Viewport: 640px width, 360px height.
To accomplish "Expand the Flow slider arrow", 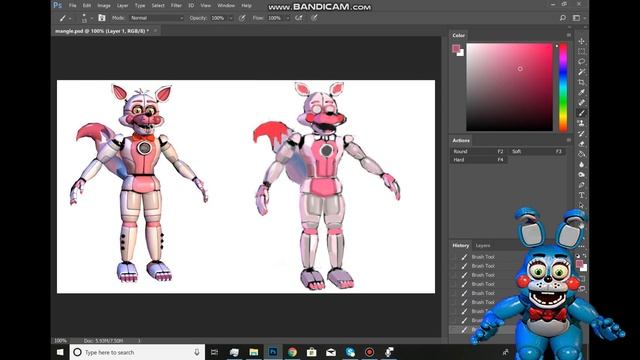I will pyautogui.click(x=287, y=18).
